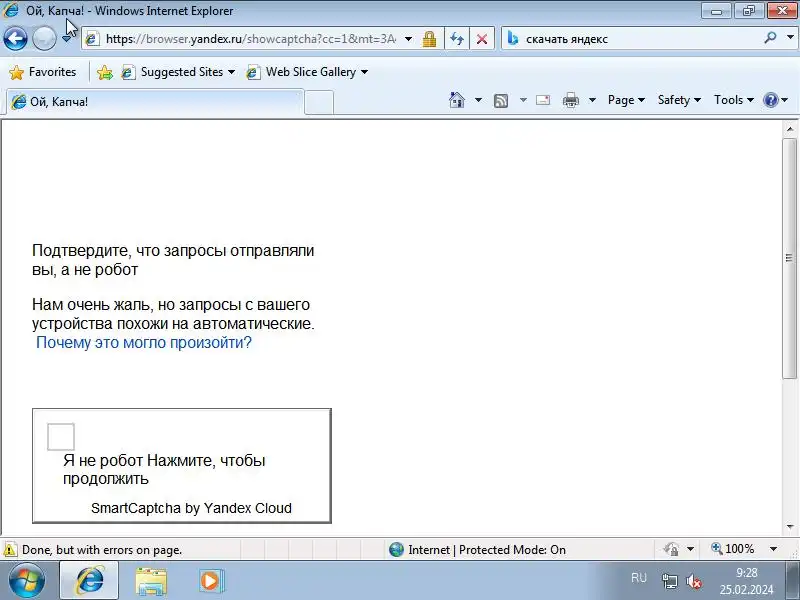
Task: Click the vertical scrollbar thumb
Action: click(789, 258)
